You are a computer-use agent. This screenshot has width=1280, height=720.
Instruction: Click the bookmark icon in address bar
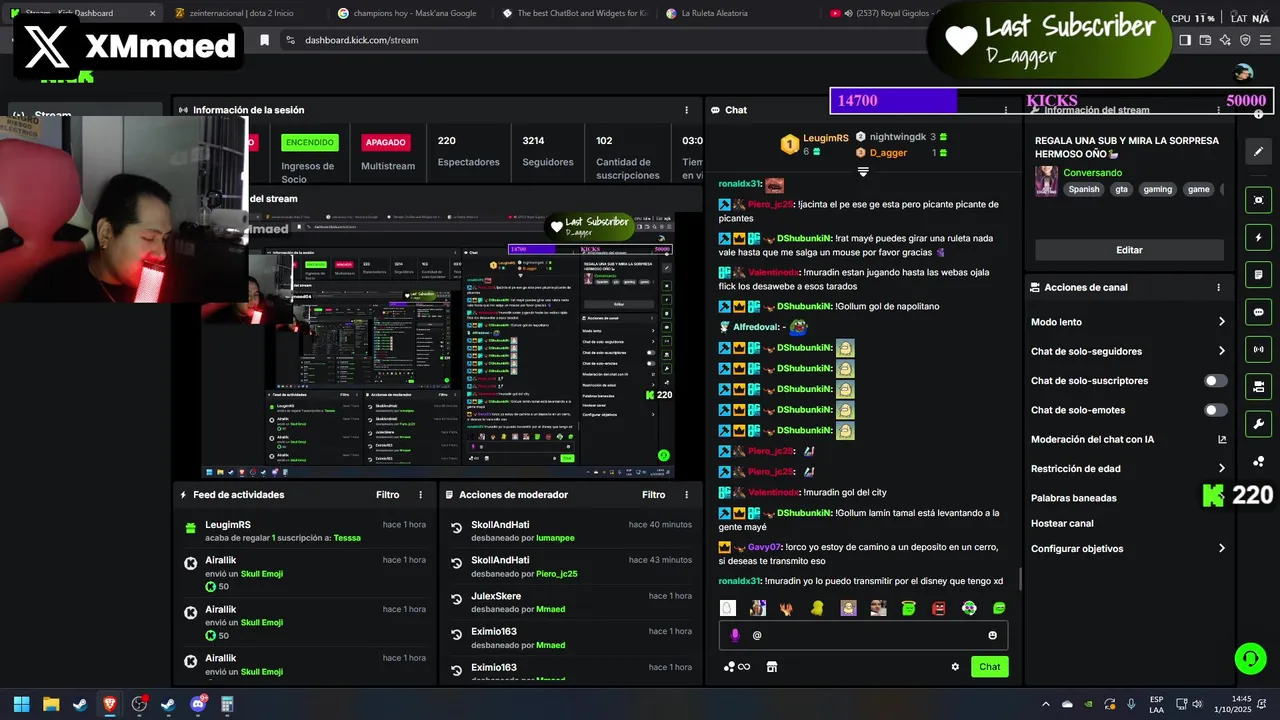(264, 40)
